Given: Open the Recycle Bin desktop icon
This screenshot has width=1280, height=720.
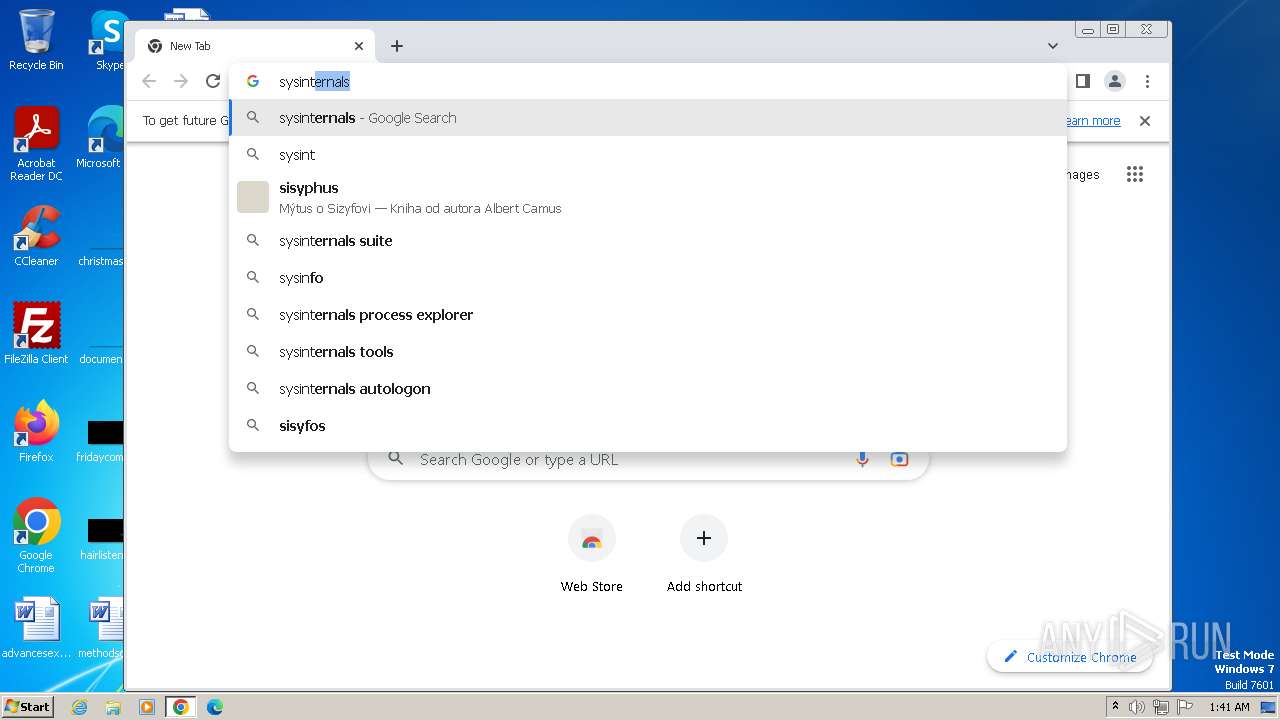Looking at the screenshot, I should (36, 40).
